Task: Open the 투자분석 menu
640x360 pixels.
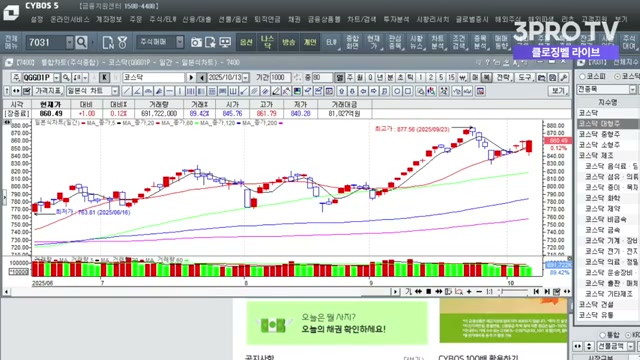Action: click(396, 19)
